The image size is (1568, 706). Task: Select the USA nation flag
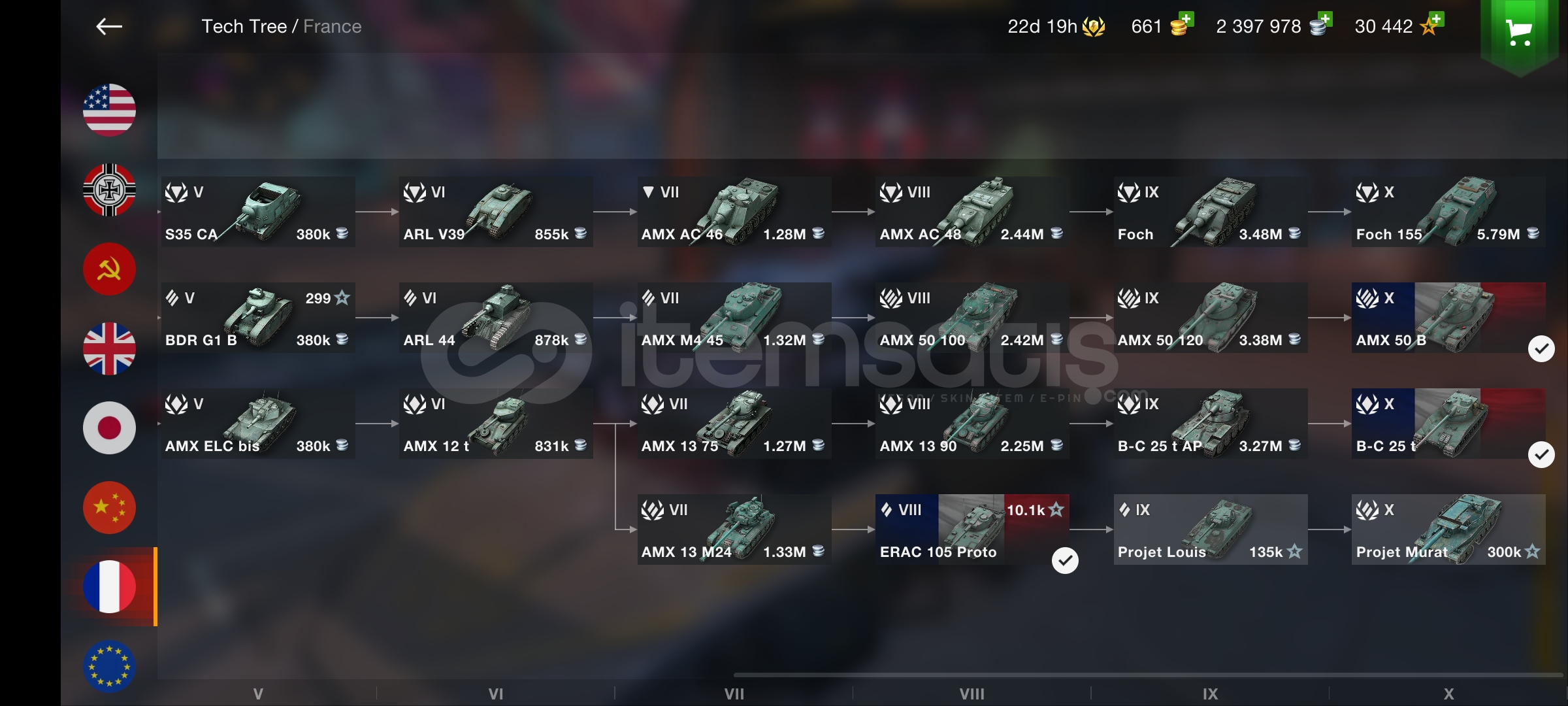coord(109,110)
